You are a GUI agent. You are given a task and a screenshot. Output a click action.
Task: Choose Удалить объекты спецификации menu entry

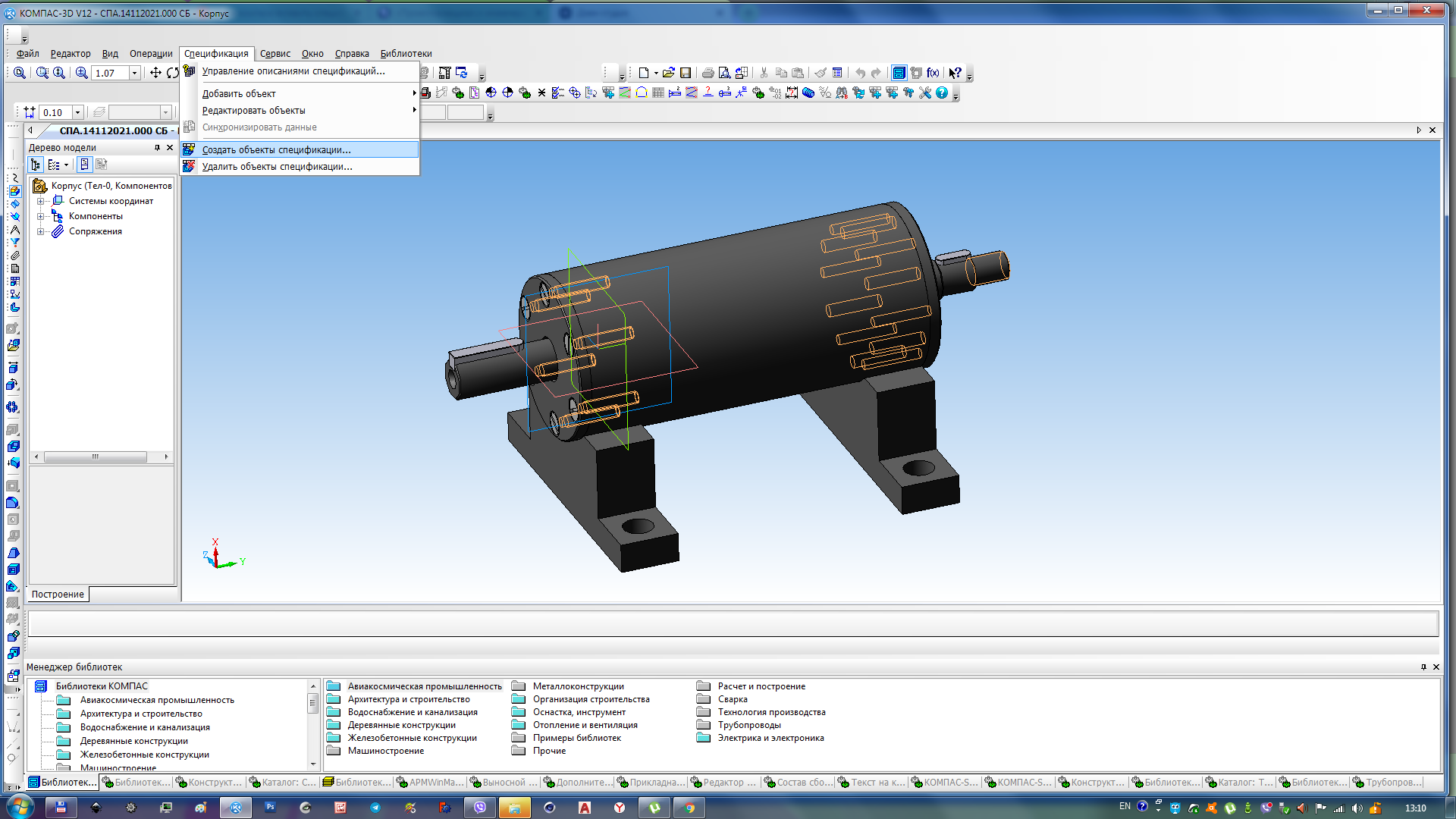coord(277,167)
